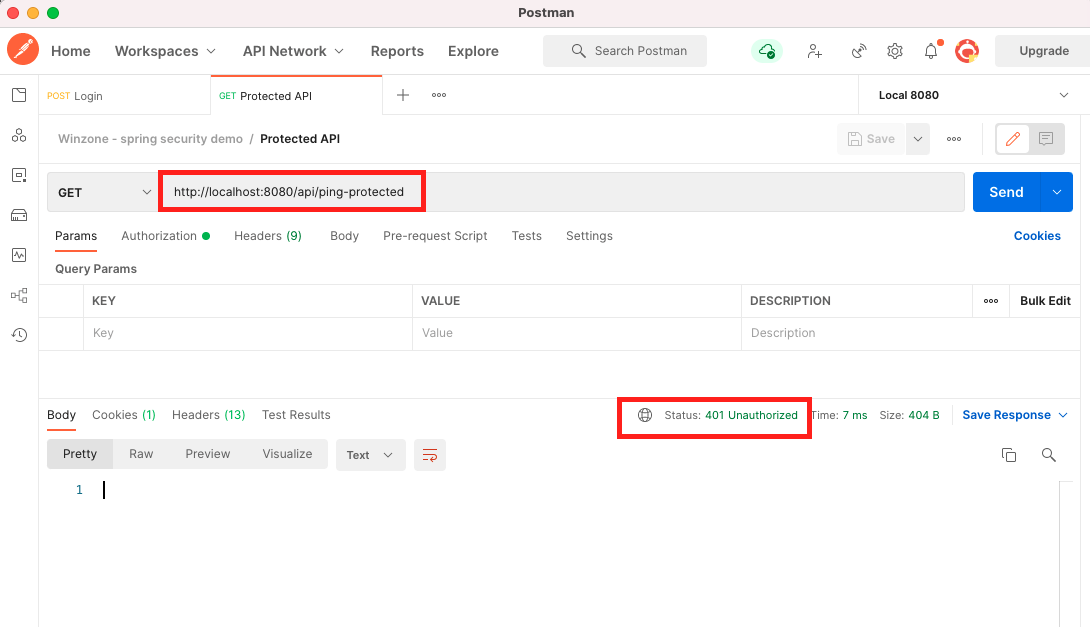Select the Raw view
Viewport: 1090px width, 627px height.
pyautogui.click(x=141, y=454)
